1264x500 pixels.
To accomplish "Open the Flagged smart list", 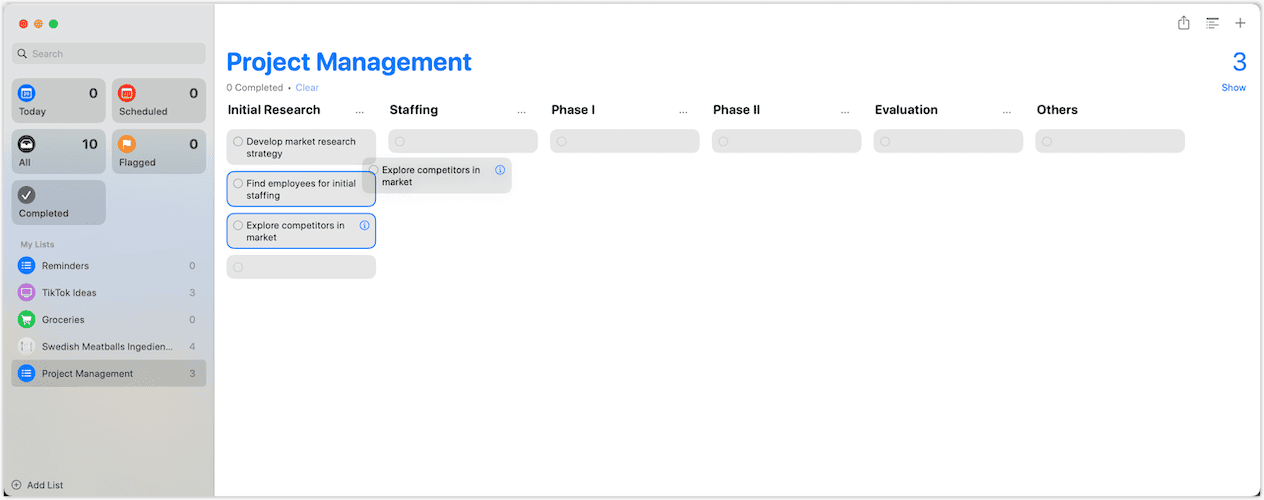I will (x=159, y=151).
